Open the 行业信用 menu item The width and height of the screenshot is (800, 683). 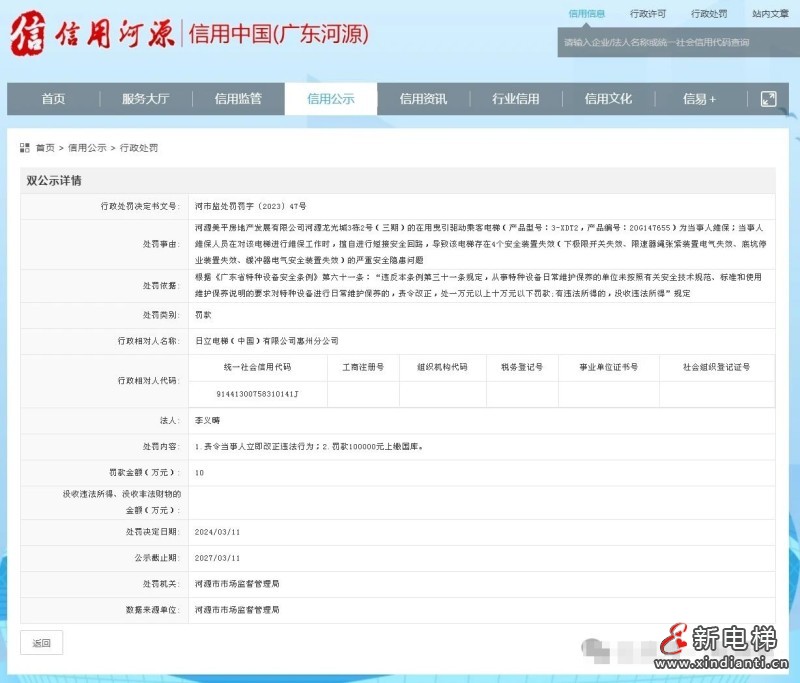(x=516, y=98)
